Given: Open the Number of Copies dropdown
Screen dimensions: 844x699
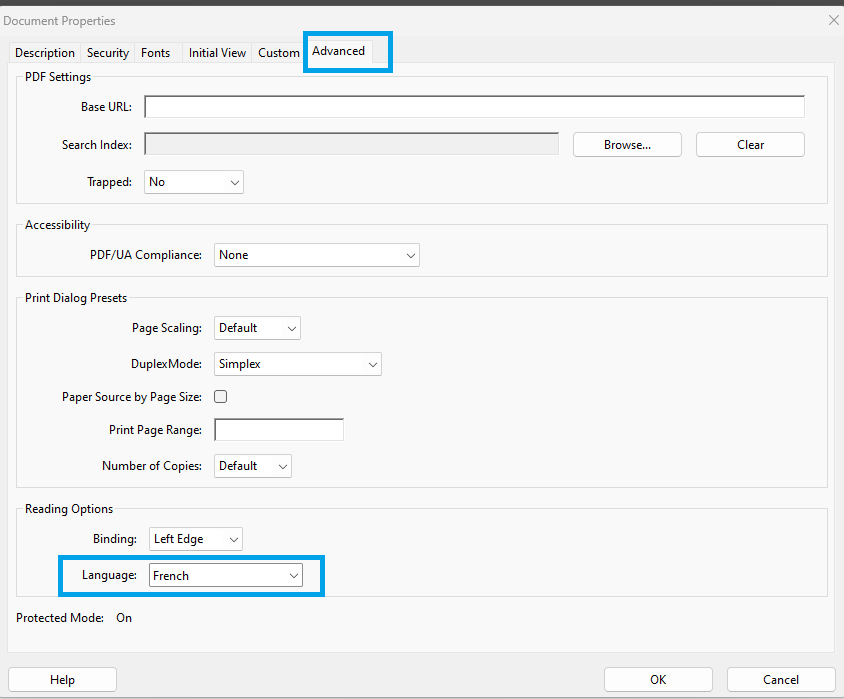Looking at the screenshot, I should click(x=253, y=466).
